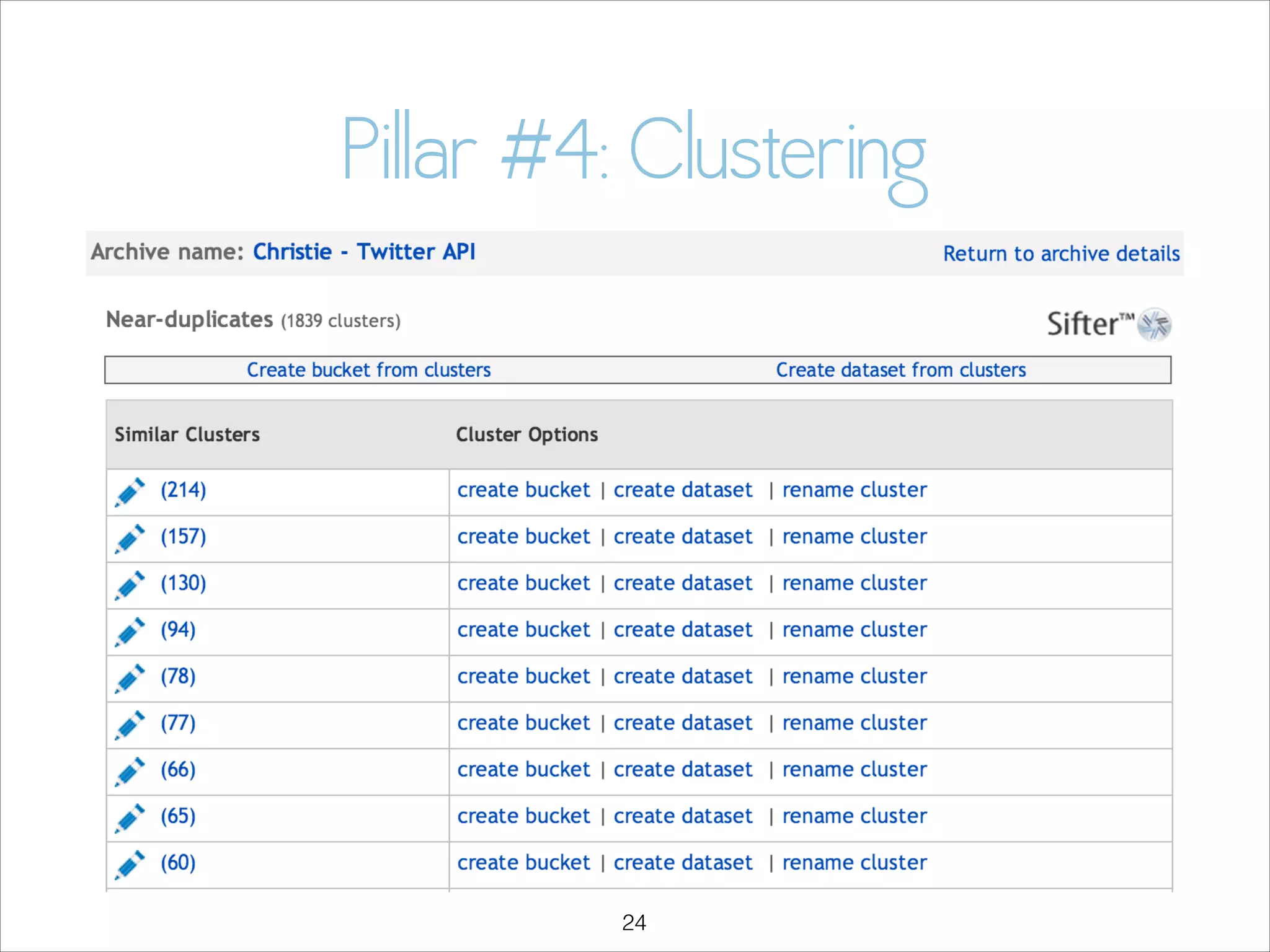Image resolution: width=1270 pixels, height=952 pixels.
Task: Open the (94) cluster
Action: tap(178, 630)
